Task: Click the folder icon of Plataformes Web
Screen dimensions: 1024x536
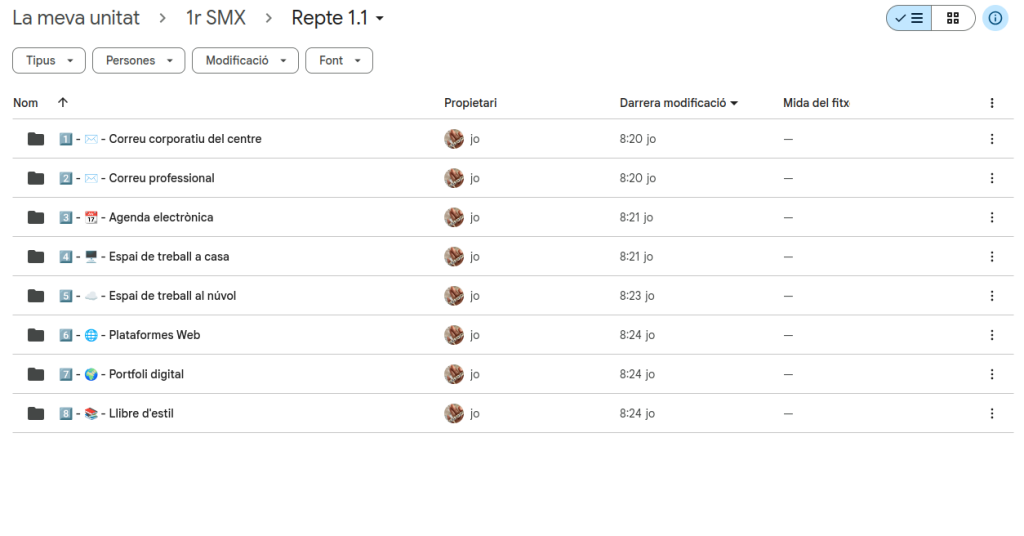Action: [36, 335]
